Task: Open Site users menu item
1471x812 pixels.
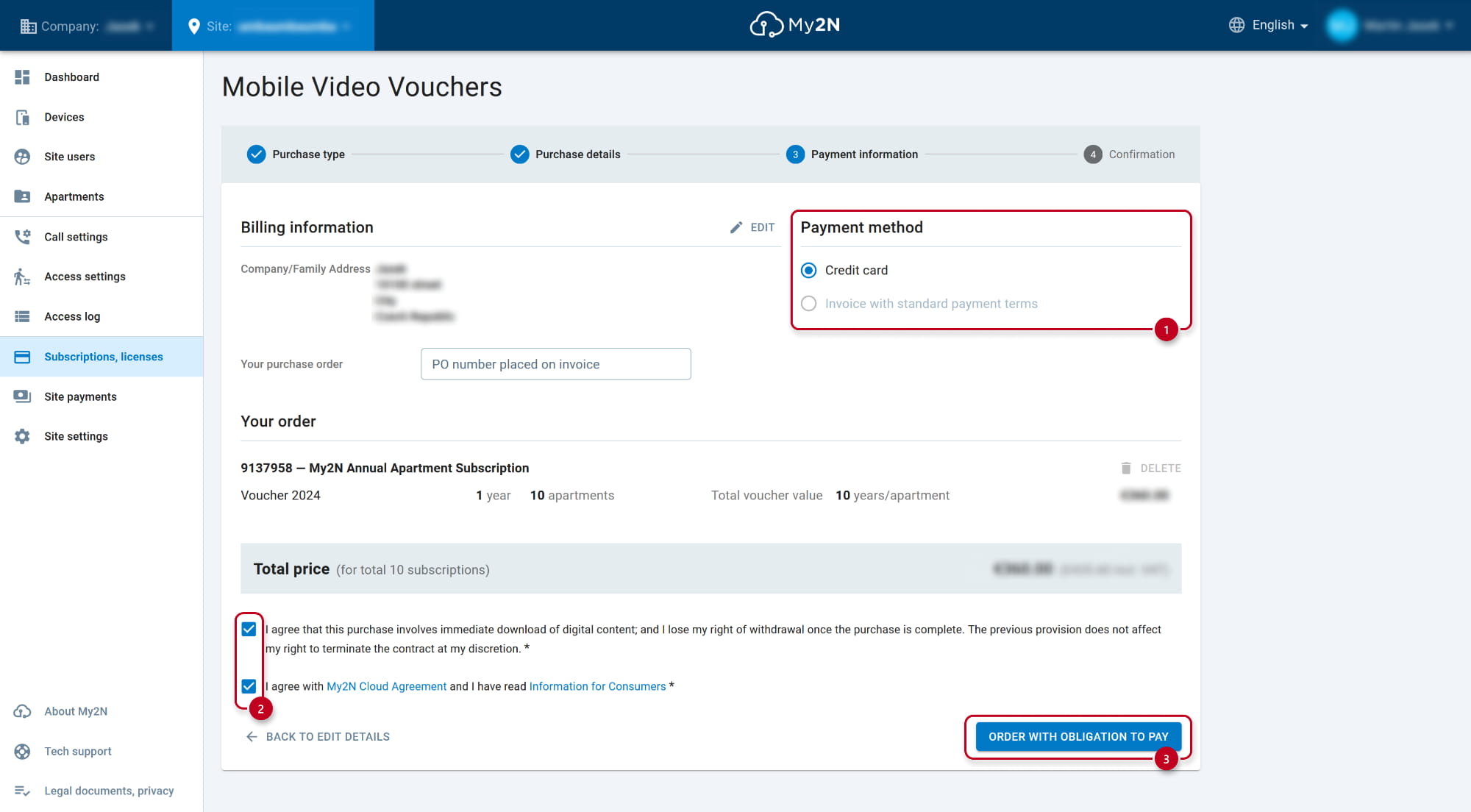Action: click(x=69, y=157)
